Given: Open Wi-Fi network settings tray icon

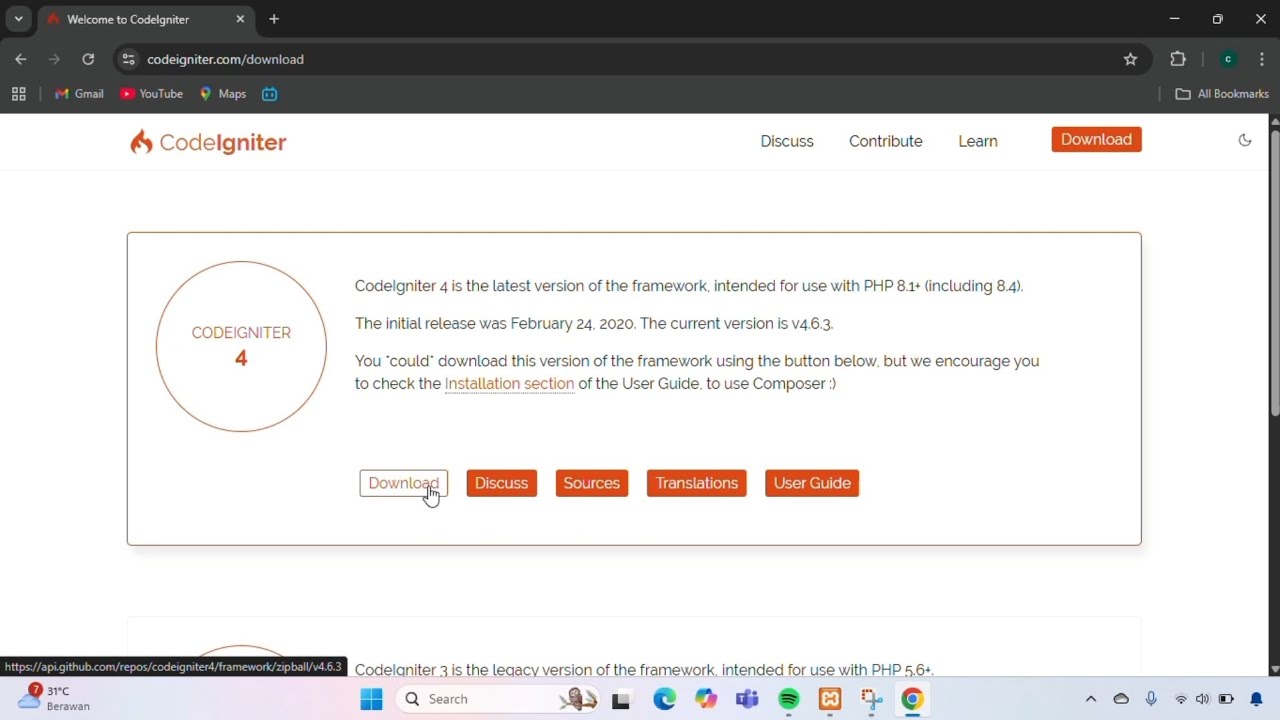Looking at the screenshot, I should point(1181,699).
